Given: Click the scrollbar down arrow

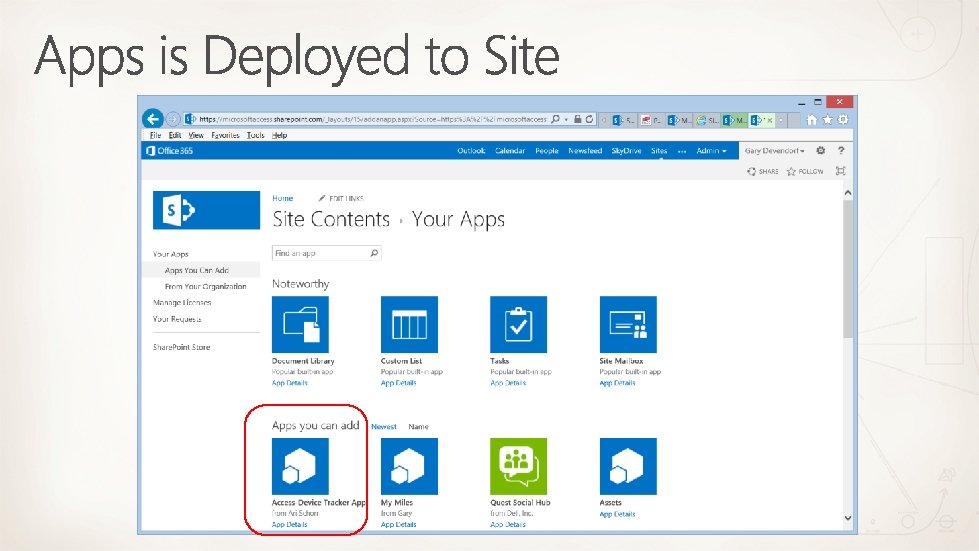Looking at the screenshot, I should [x=847, y=518].
